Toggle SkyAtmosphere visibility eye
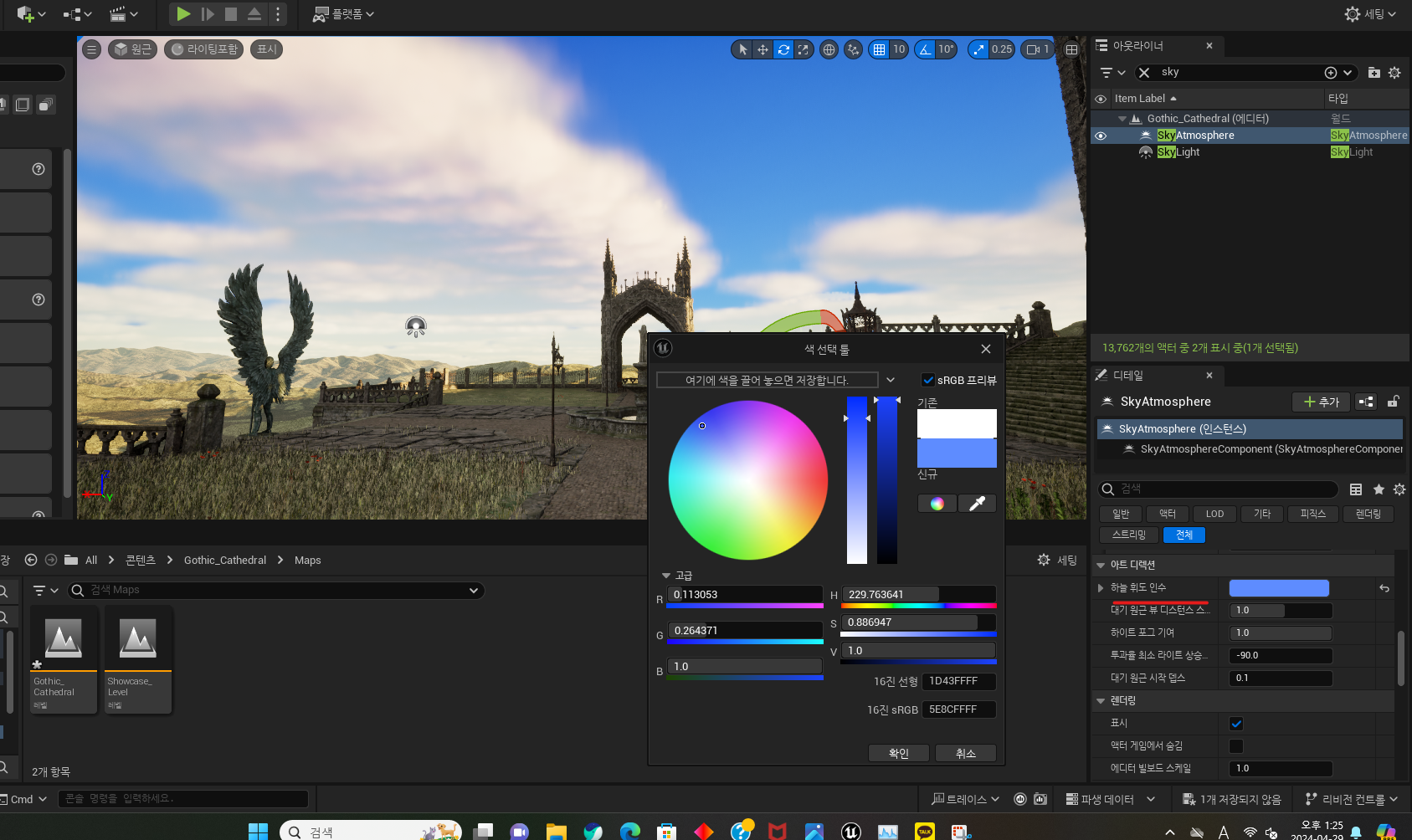 (1101, 136)
